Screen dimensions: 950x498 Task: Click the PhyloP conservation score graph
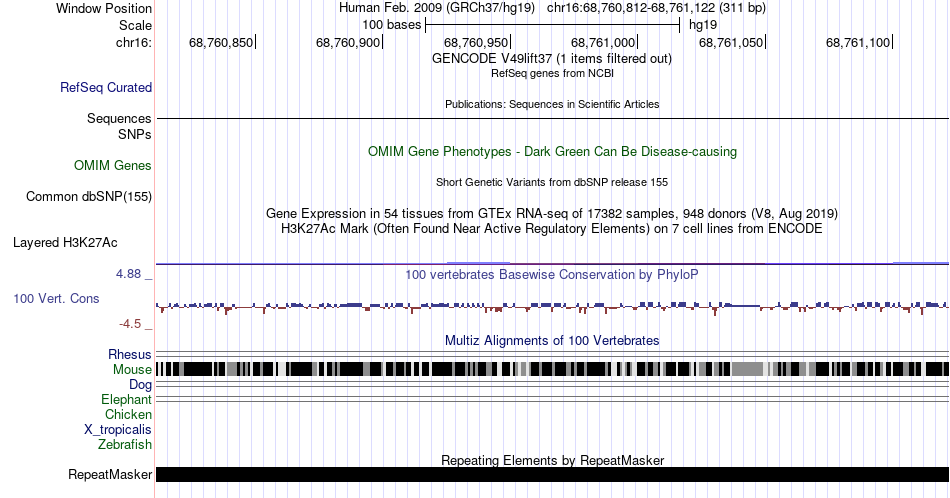click(x=552, y=307)
